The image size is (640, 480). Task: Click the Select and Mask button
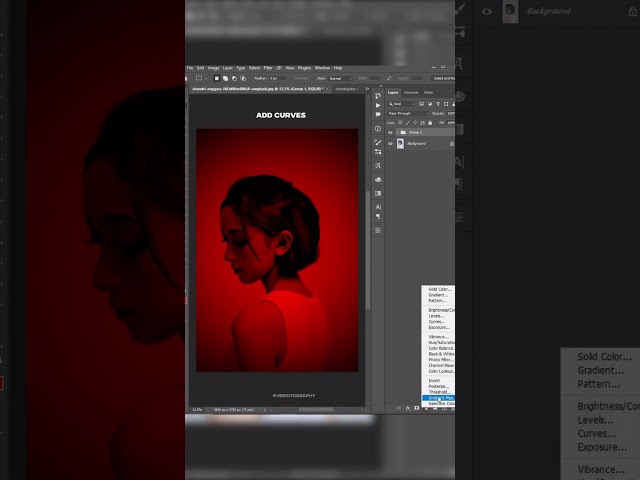tap(443, 78)
